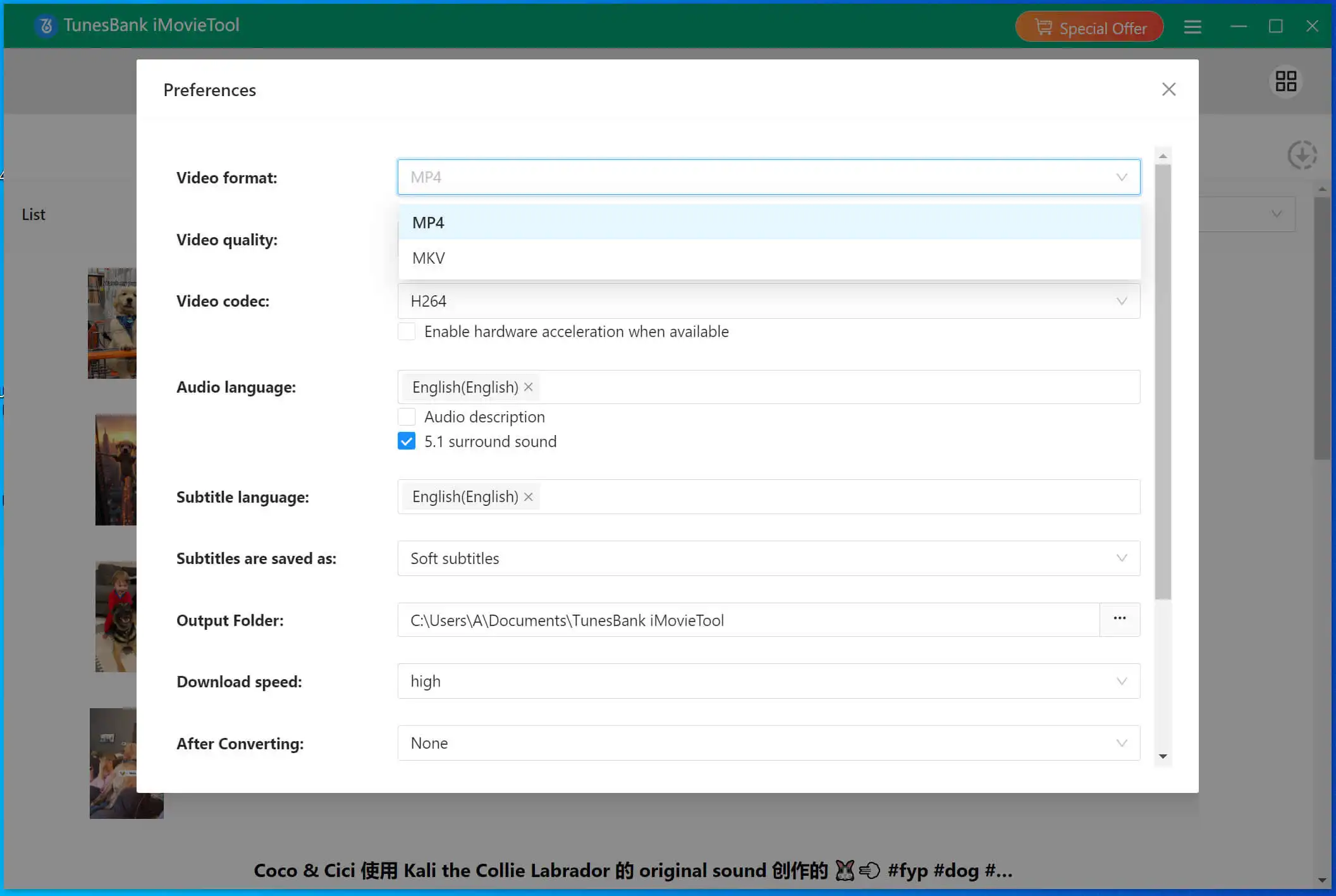1336x896 pixels.
Task: Click Preferences scrollbar down arrow
Action: (1163, 757)
